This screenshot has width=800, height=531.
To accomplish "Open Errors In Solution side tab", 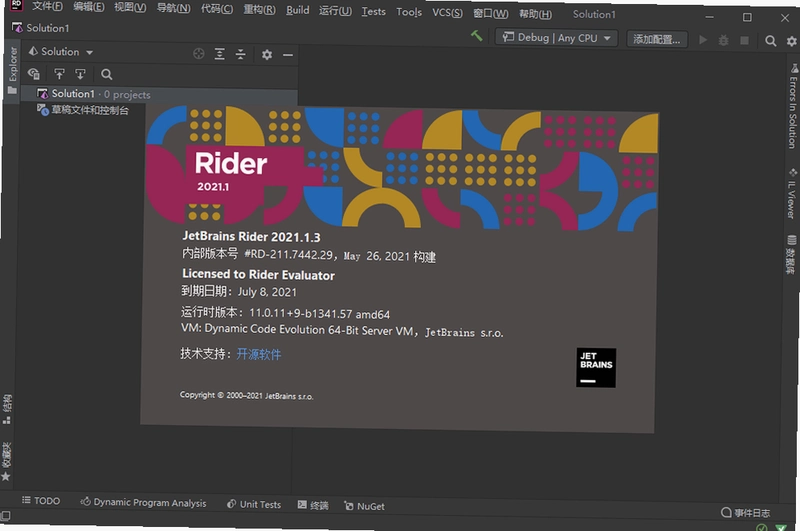I will [793, 106].
